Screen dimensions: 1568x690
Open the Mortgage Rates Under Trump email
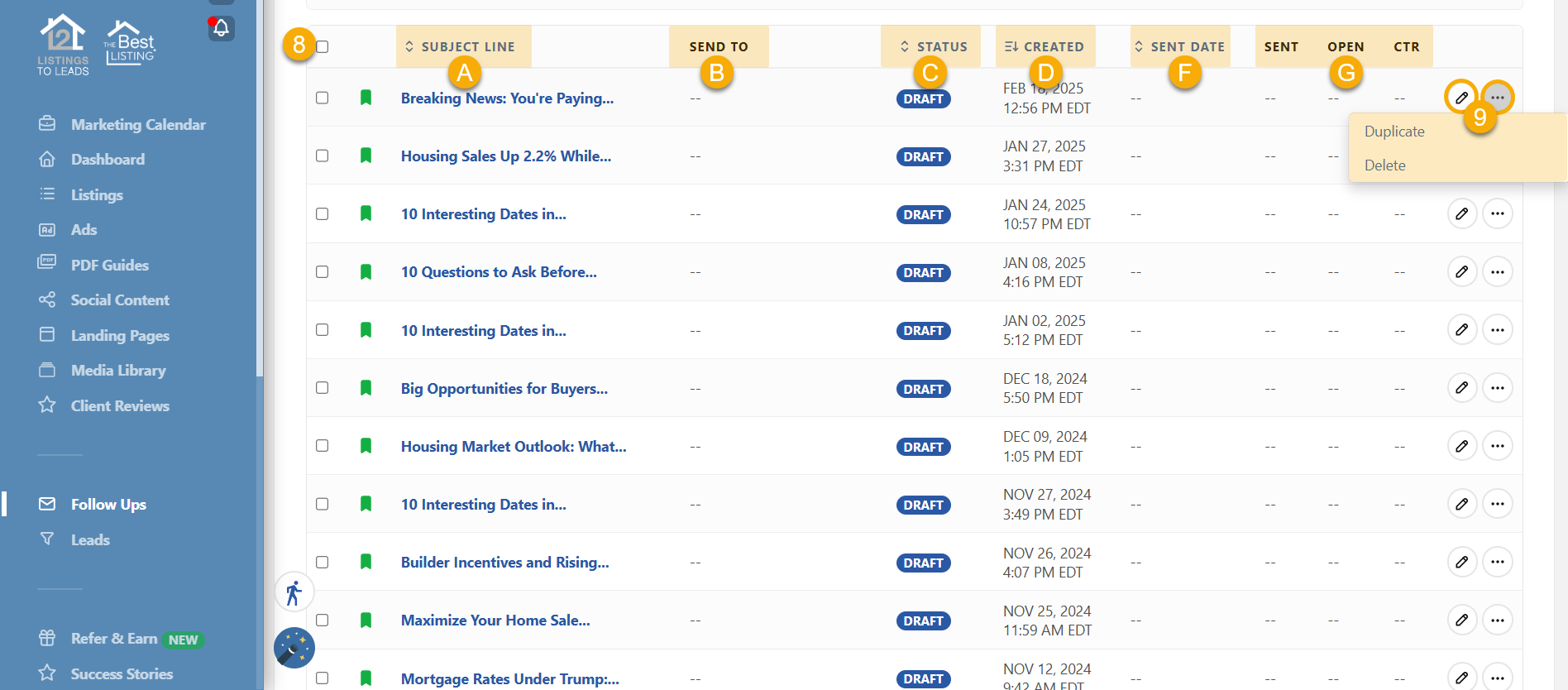(509, 678)
